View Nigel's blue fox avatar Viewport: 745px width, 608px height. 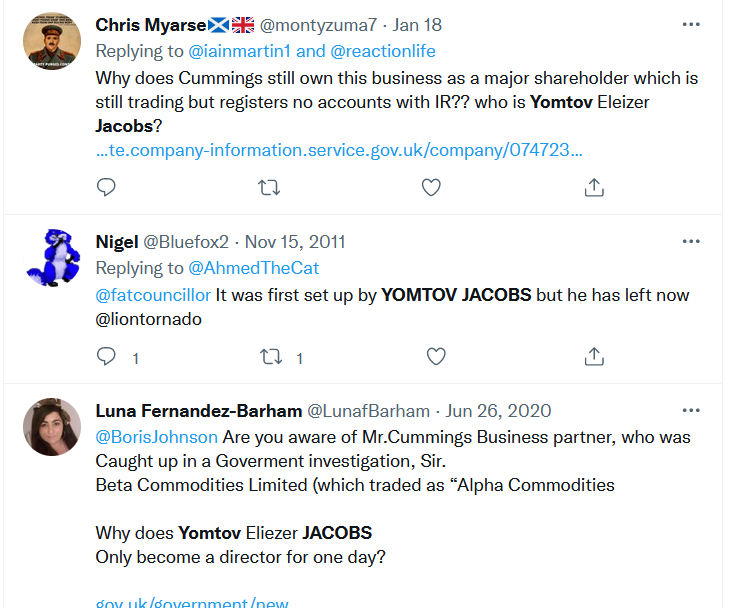[x=52, y=258]
